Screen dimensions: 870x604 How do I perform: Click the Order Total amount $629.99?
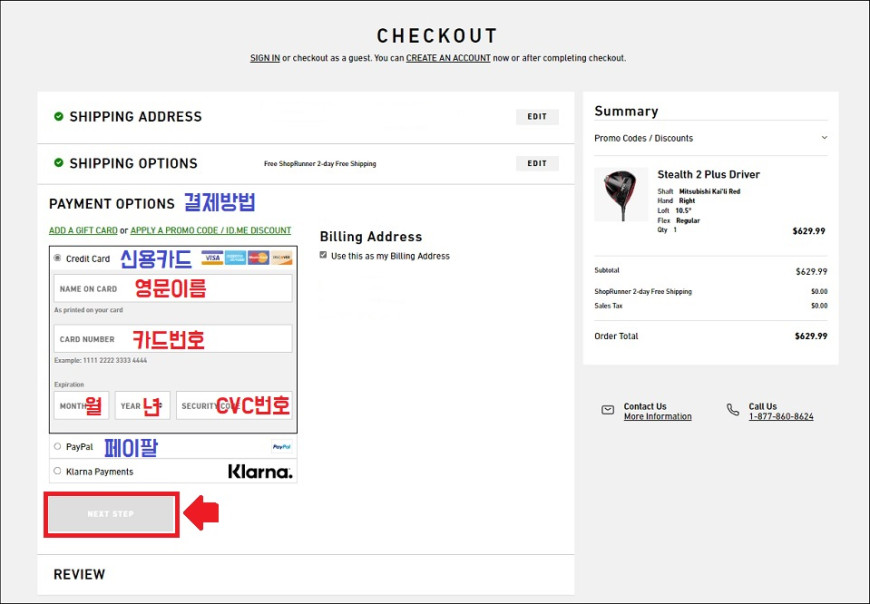[x=811, y=336]
